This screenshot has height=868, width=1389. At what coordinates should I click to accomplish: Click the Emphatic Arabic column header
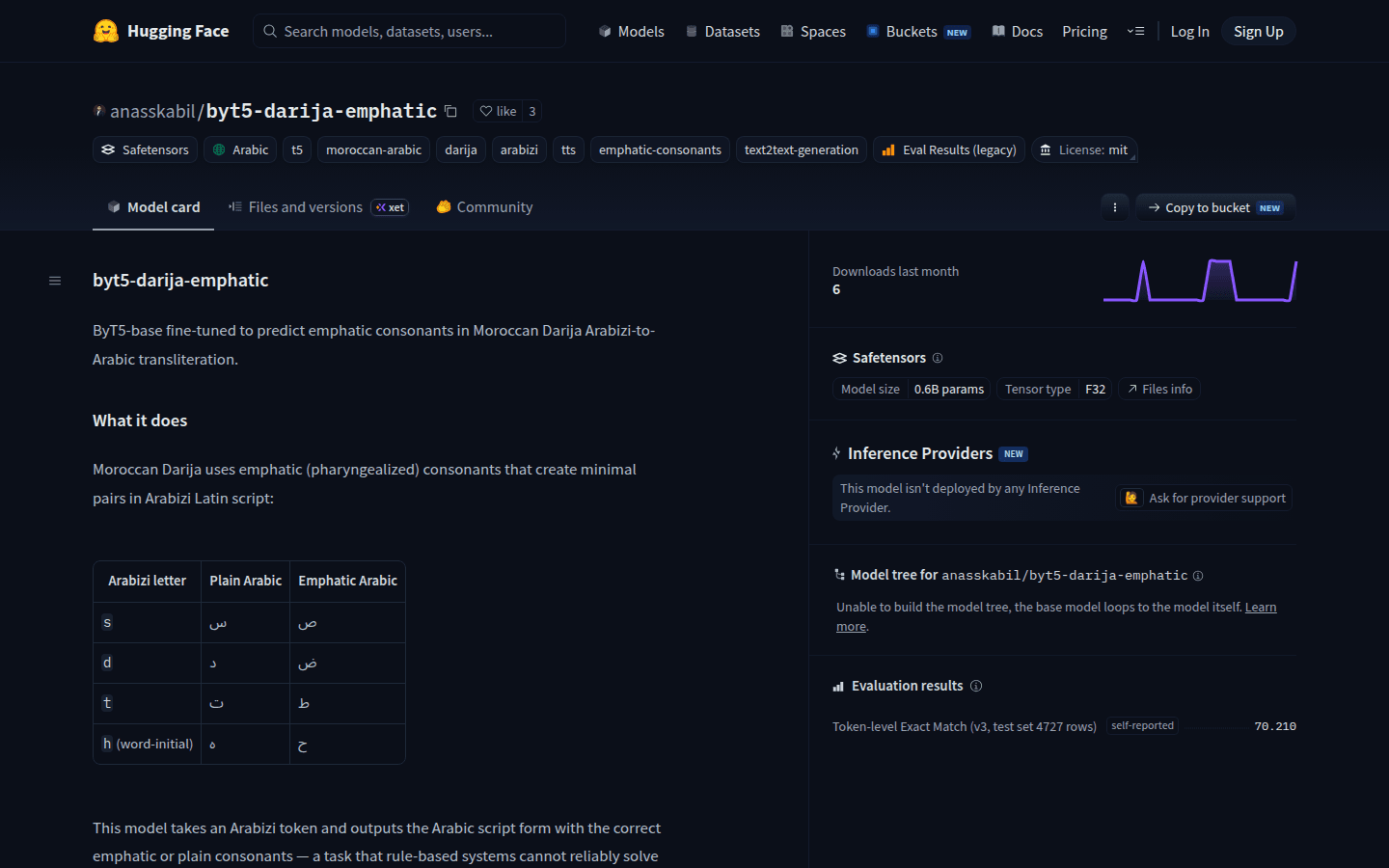click(347, 581)
